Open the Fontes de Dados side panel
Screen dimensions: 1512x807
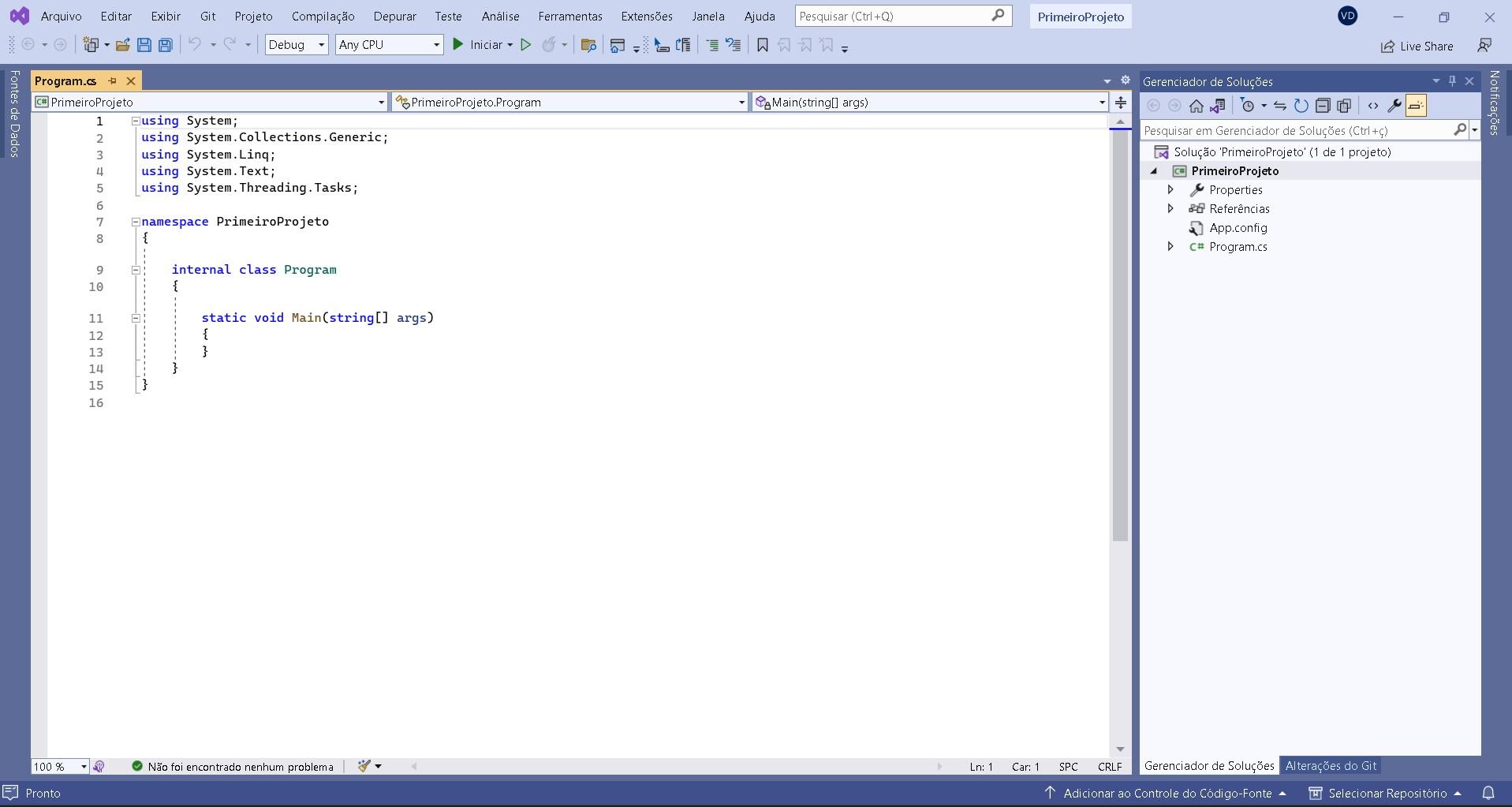[14, 114]
